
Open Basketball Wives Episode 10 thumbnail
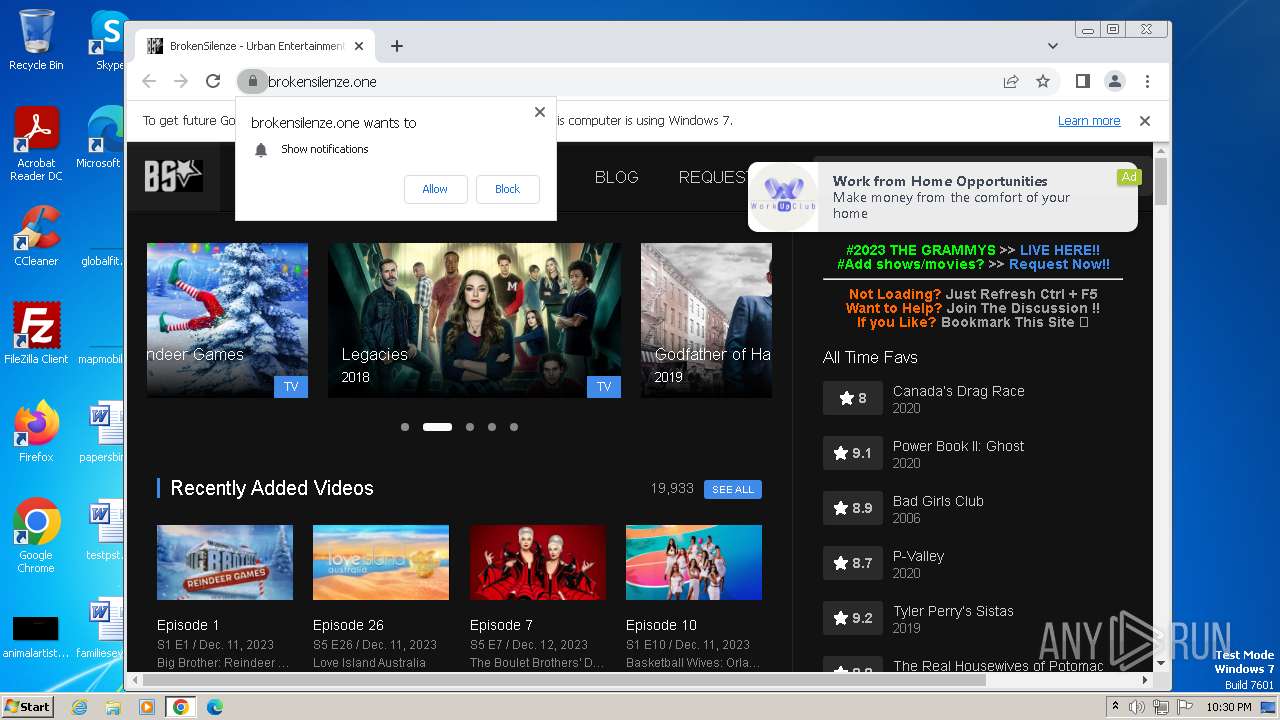point(694,562)
